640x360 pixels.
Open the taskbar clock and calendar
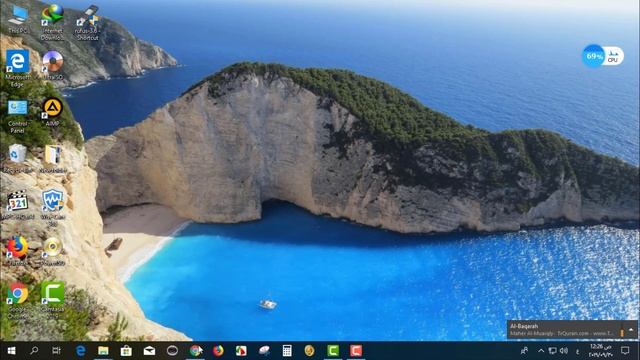pyautogui.click(x=601, y=351)
